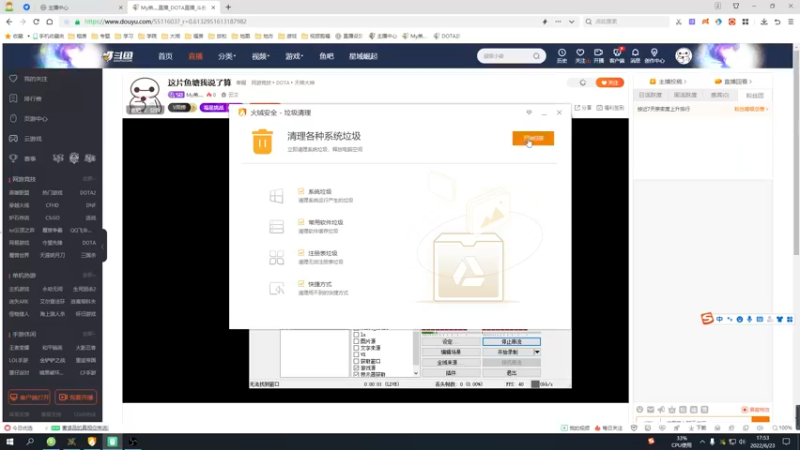Open 星域崛起 navigation item

(363, 56)
